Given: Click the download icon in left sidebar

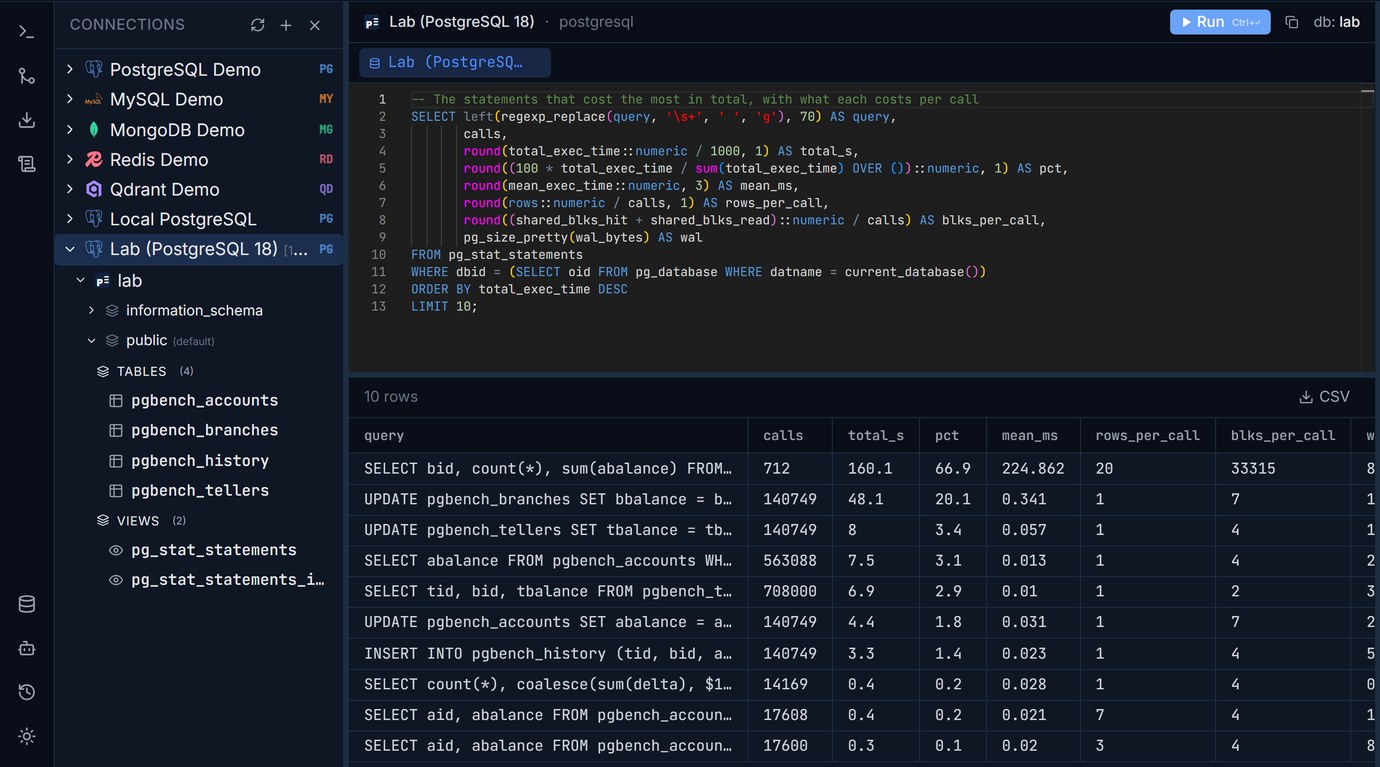Looking at the screenshot, I should coord(27,120).
